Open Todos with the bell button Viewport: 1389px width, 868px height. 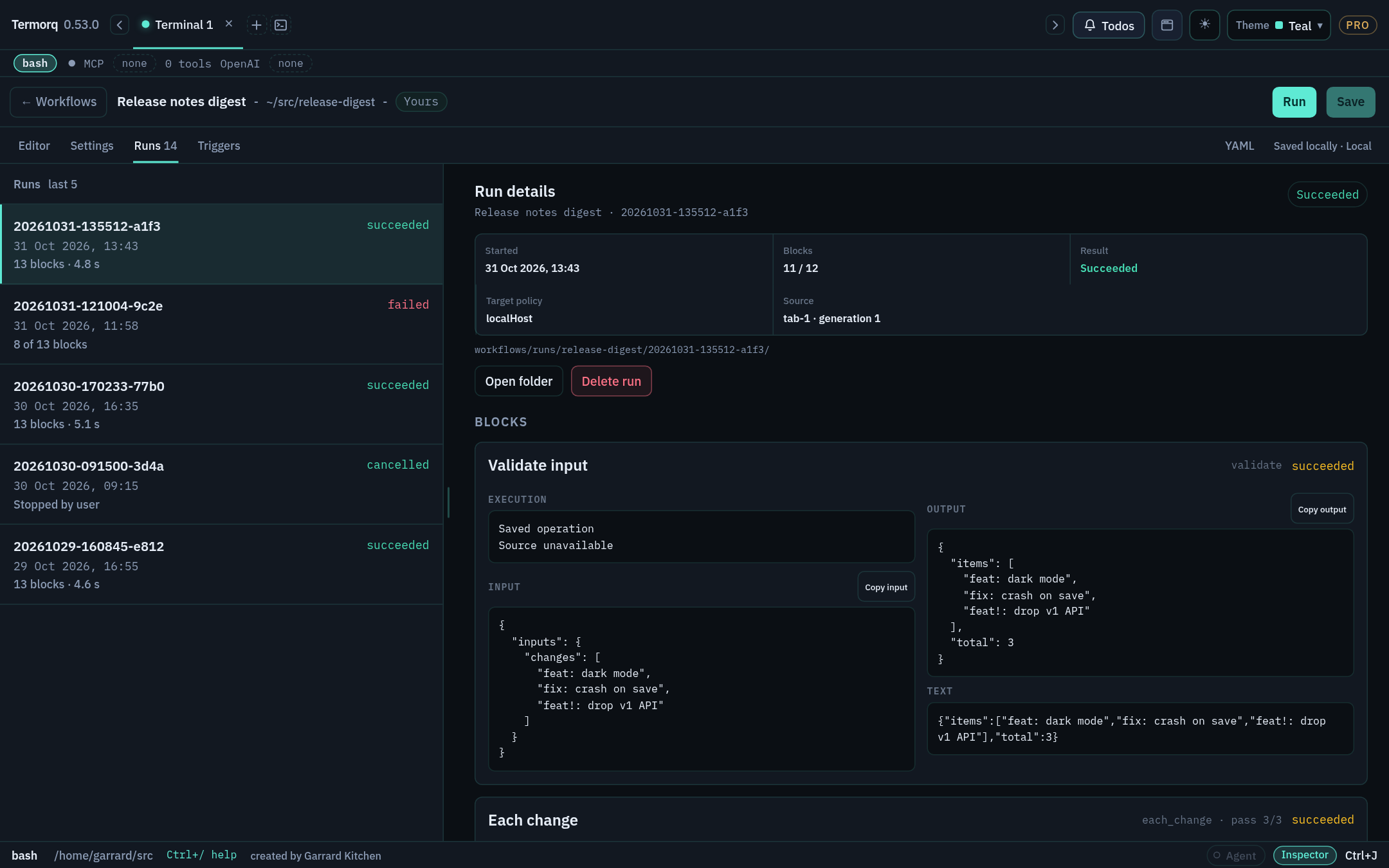pos(1109,26)
